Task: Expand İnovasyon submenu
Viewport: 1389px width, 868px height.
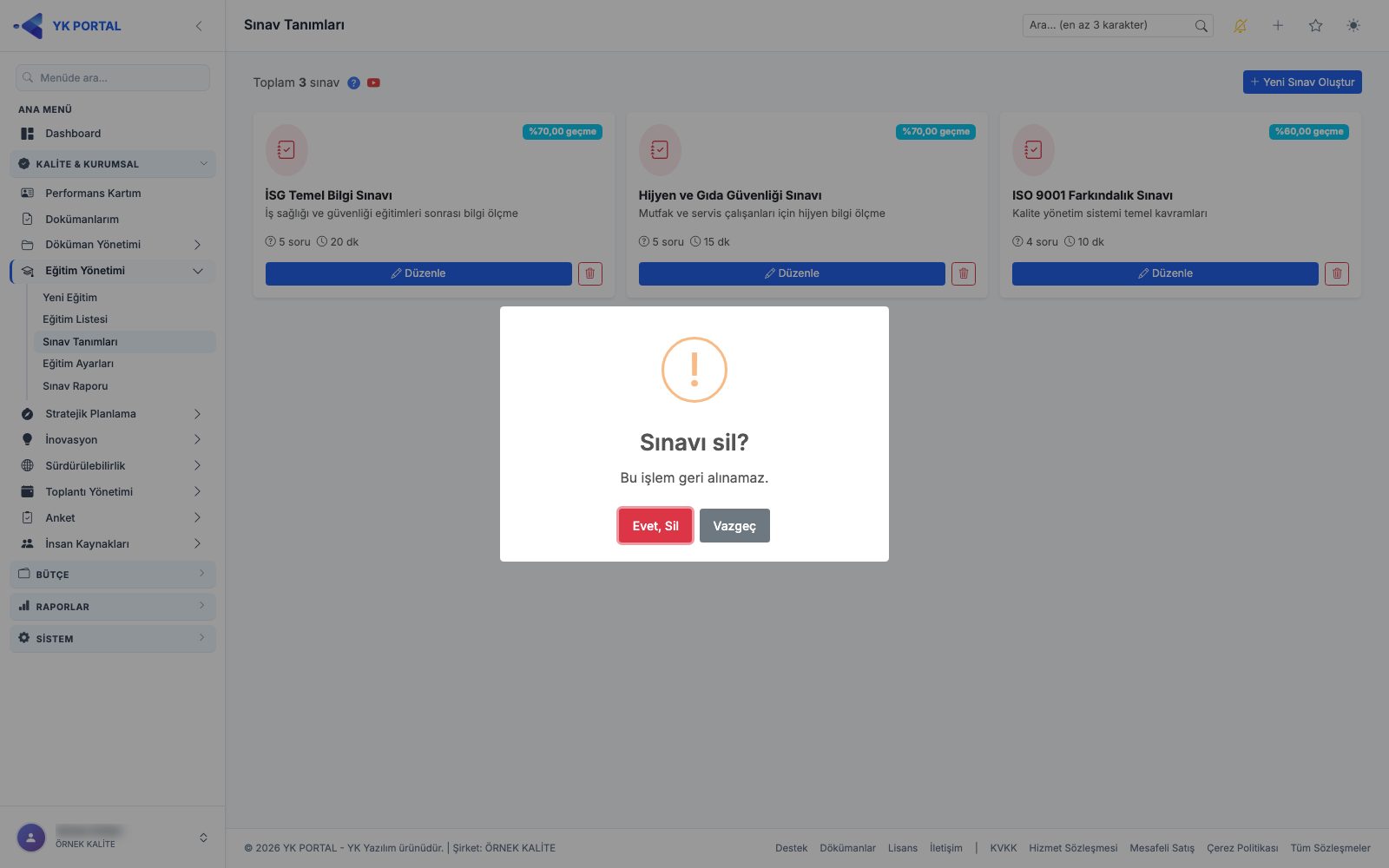Action: point(113,440)
